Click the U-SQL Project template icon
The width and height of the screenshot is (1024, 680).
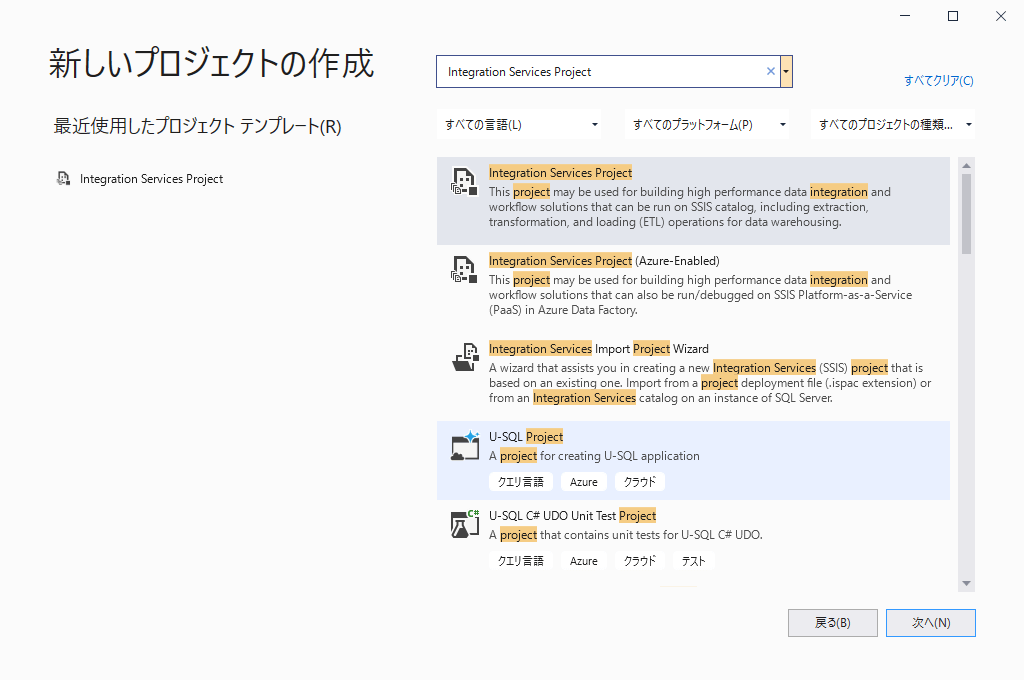point(465,445)
